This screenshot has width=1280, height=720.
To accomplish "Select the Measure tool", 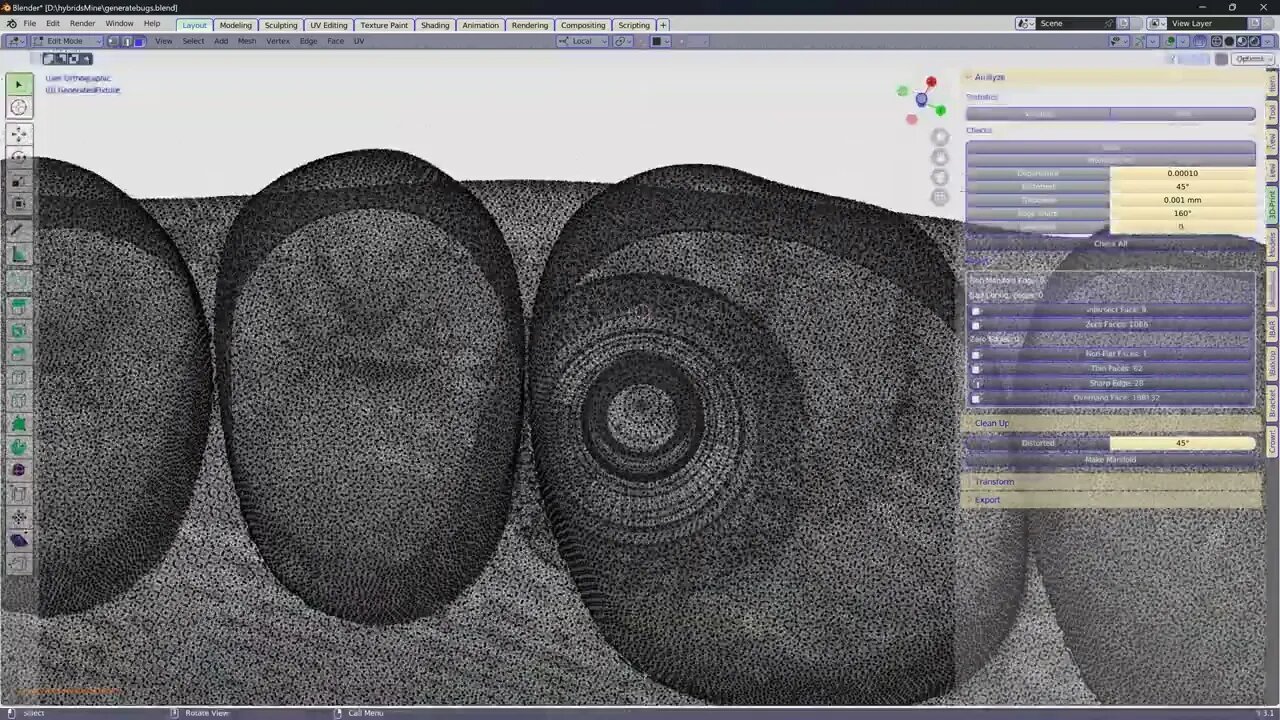I will 19,254.
